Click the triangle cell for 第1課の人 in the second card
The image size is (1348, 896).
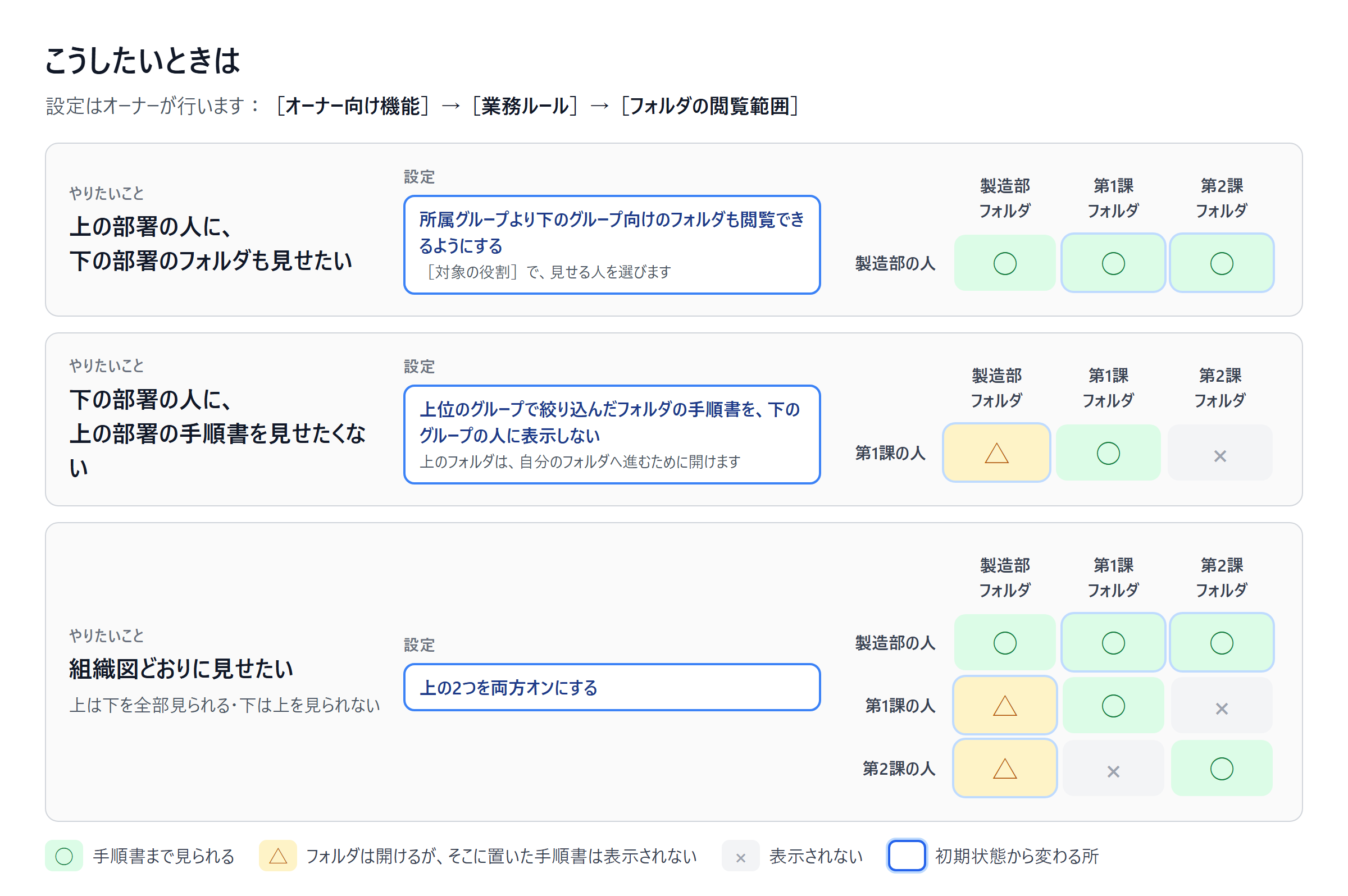(x=996, y=452)
